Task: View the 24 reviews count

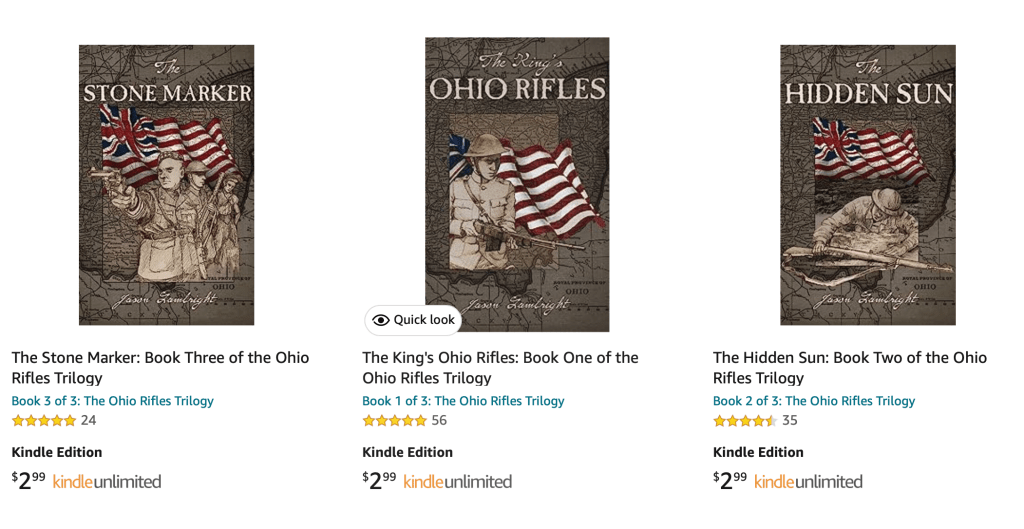Action: click(x=89, y=421)
